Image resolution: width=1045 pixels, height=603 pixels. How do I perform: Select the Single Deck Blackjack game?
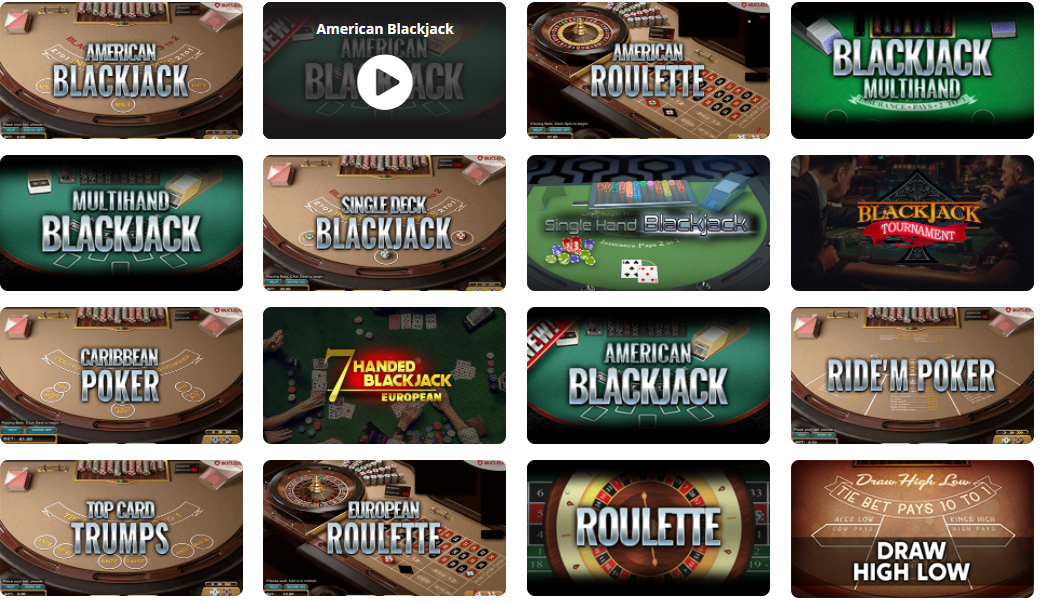tap(384, 223)
